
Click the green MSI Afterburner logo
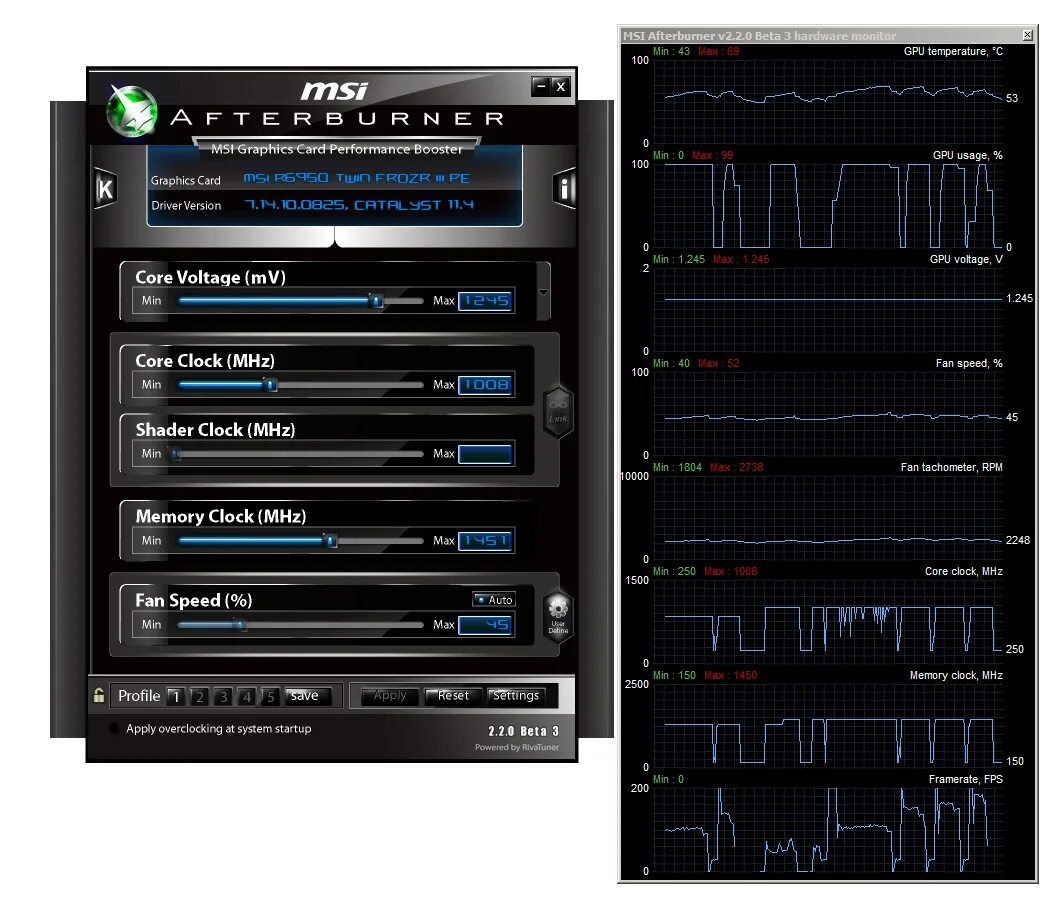[x=132, y=112]
